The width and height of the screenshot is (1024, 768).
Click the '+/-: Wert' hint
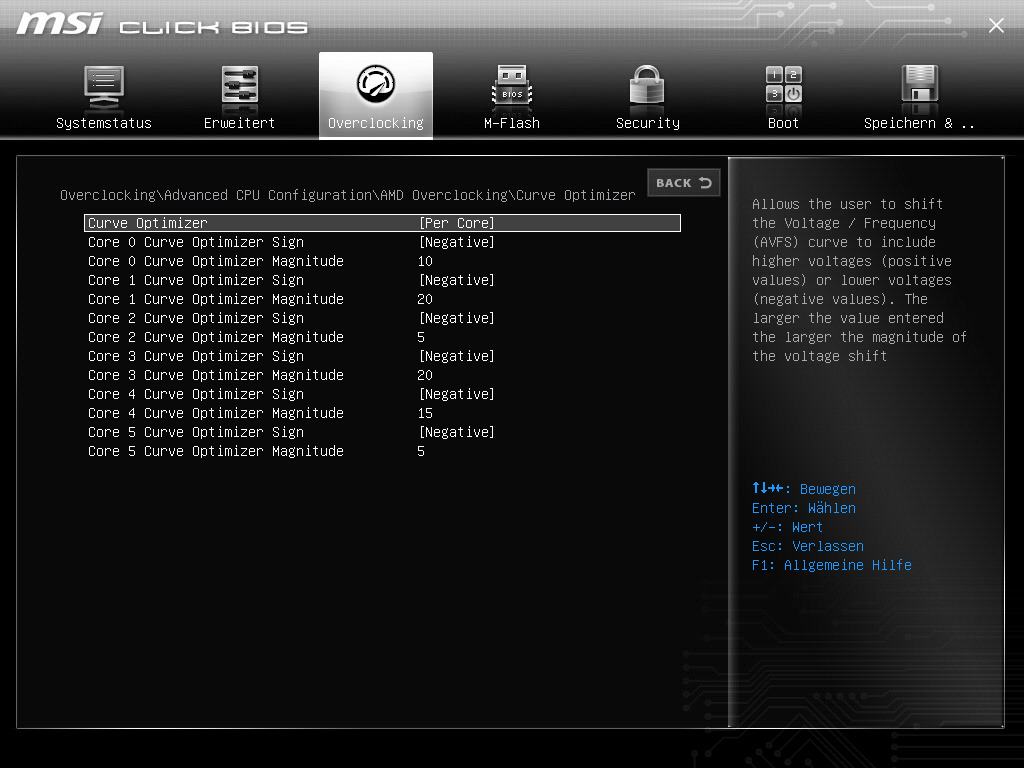coord(787,527)
